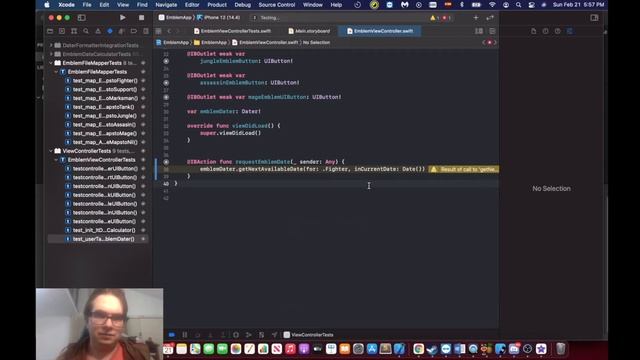The height and width of the screenshot is (360, 640).
Task: Select test_map_E...oMarksman() test
Action: 105,98
